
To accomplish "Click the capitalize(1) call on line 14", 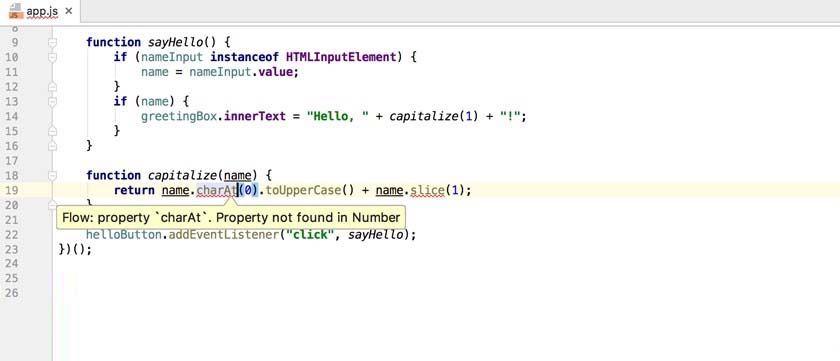I will 433,116.
